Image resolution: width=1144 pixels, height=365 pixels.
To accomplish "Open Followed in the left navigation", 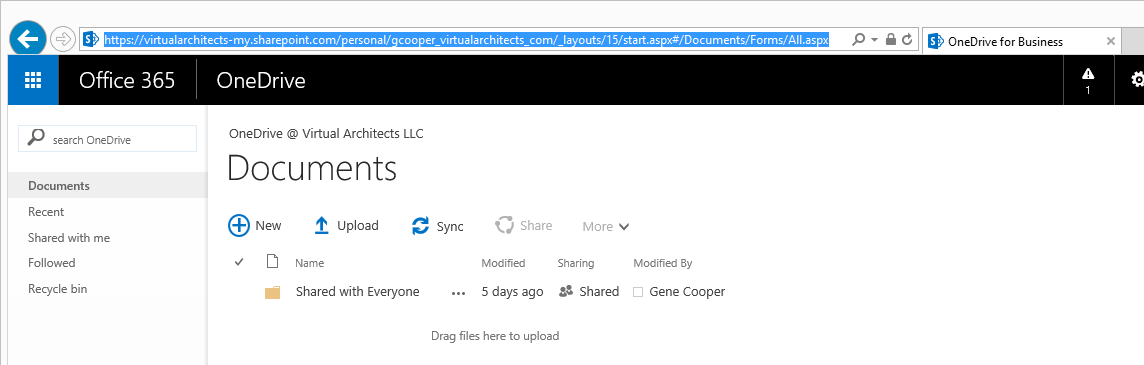I will pyautogui.click(x=51, y=263).
